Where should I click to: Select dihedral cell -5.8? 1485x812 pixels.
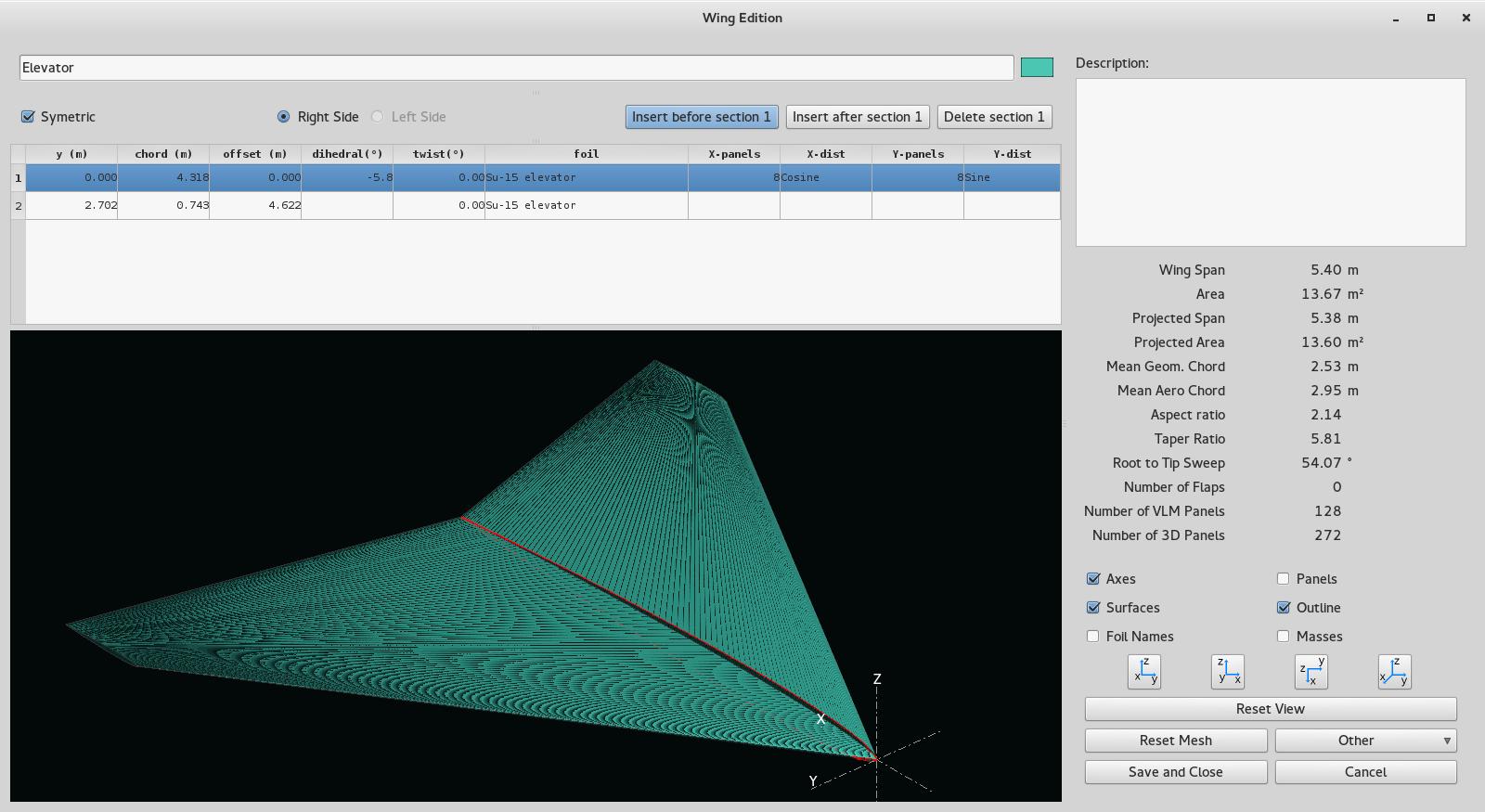347,177
